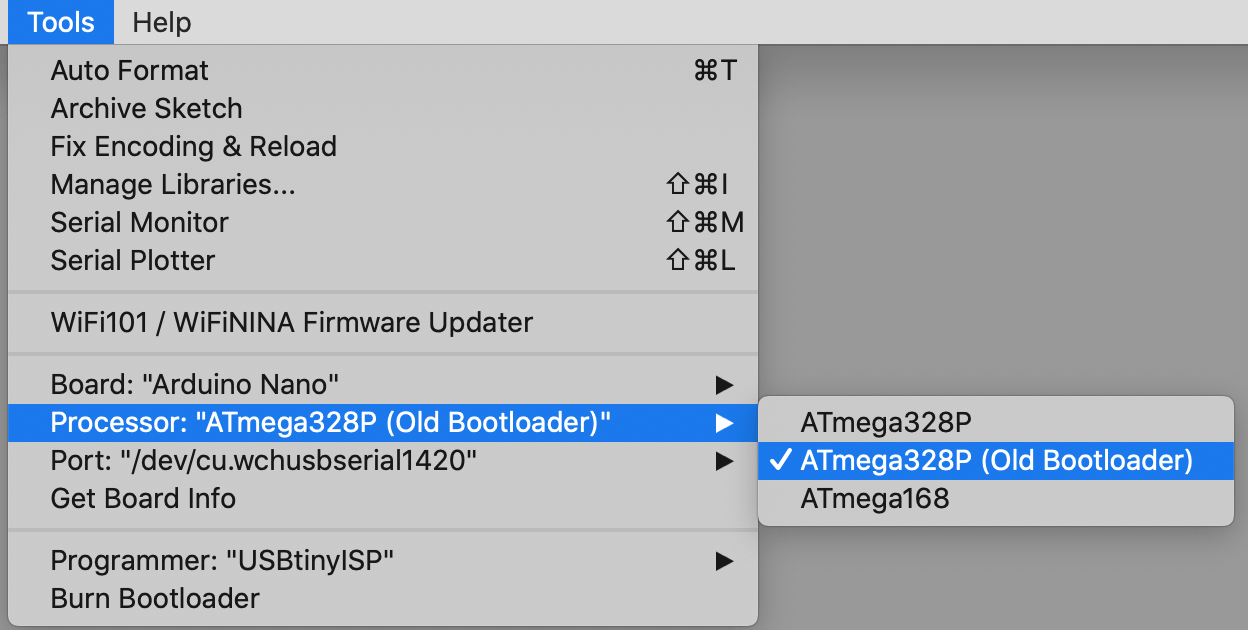This screenshot has height=630, width=1248.
Task: Select ATmega328P processor option
Action: 996,423
